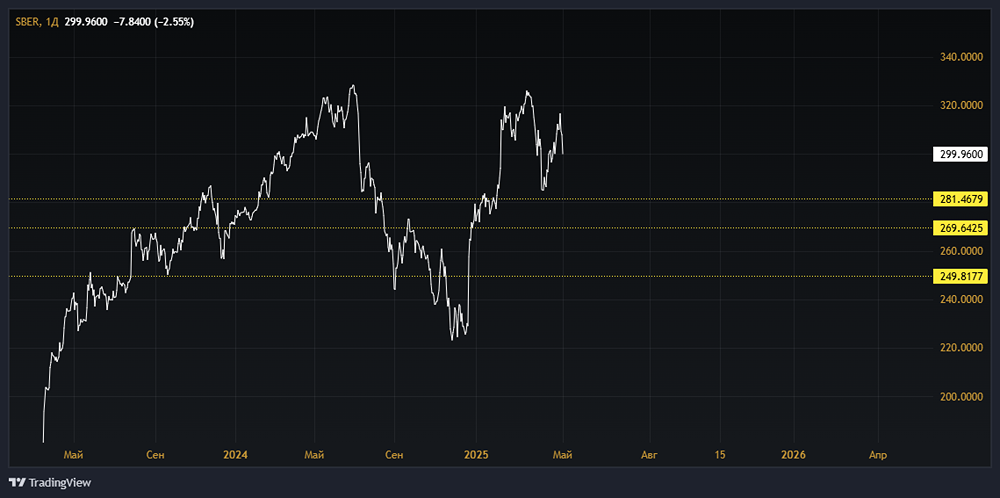The width and height of the screenshot is (1000, 498).
Task: Click the yellow 249.8177 price level label
Action: pyautogui.click(x=959, y=276)
